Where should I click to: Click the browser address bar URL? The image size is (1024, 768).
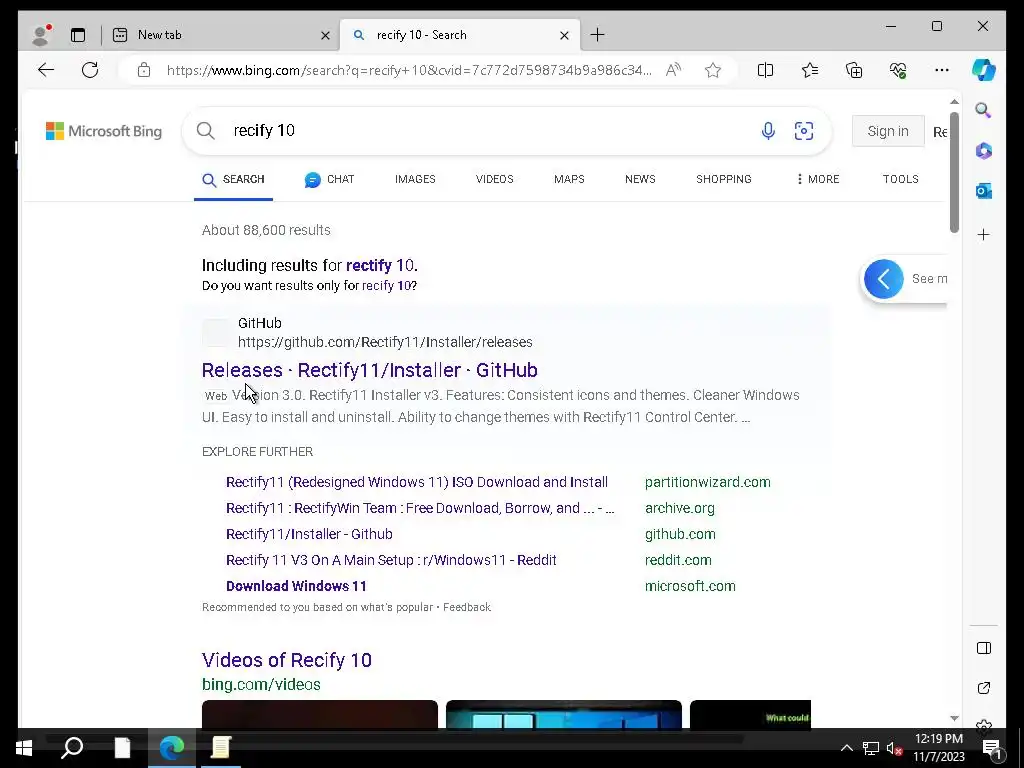(x=409, y=71)
